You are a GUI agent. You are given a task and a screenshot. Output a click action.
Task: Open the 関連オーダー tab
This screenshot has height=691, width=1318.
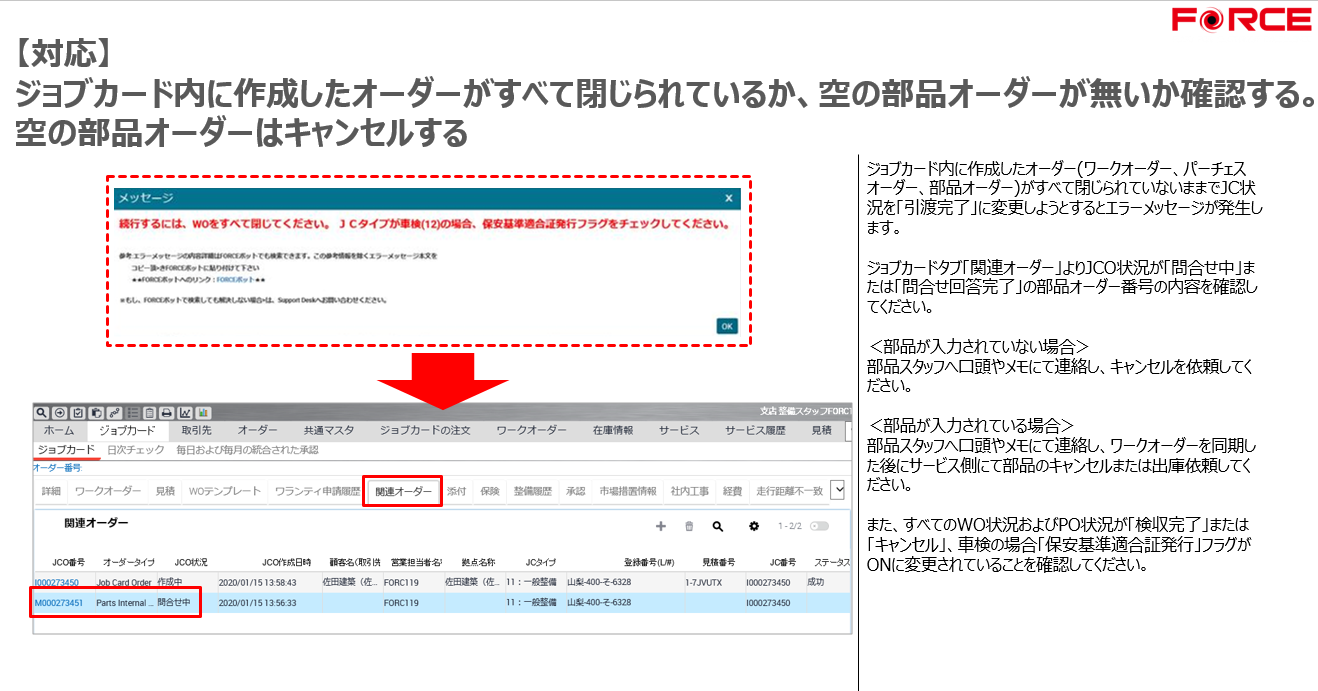coord(403,491)
